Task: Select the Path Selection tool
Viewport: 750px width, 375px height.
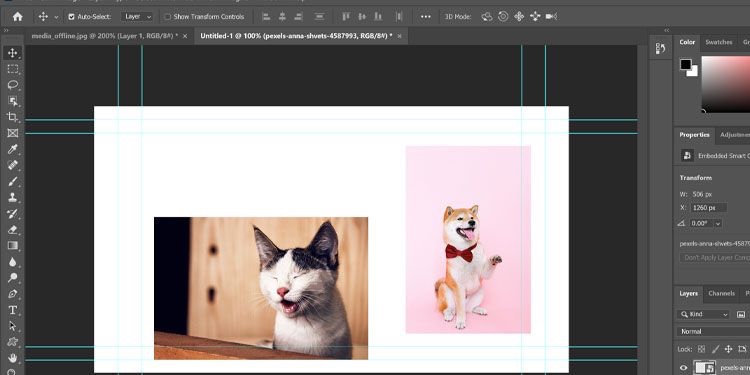Action: click(12, 326)
